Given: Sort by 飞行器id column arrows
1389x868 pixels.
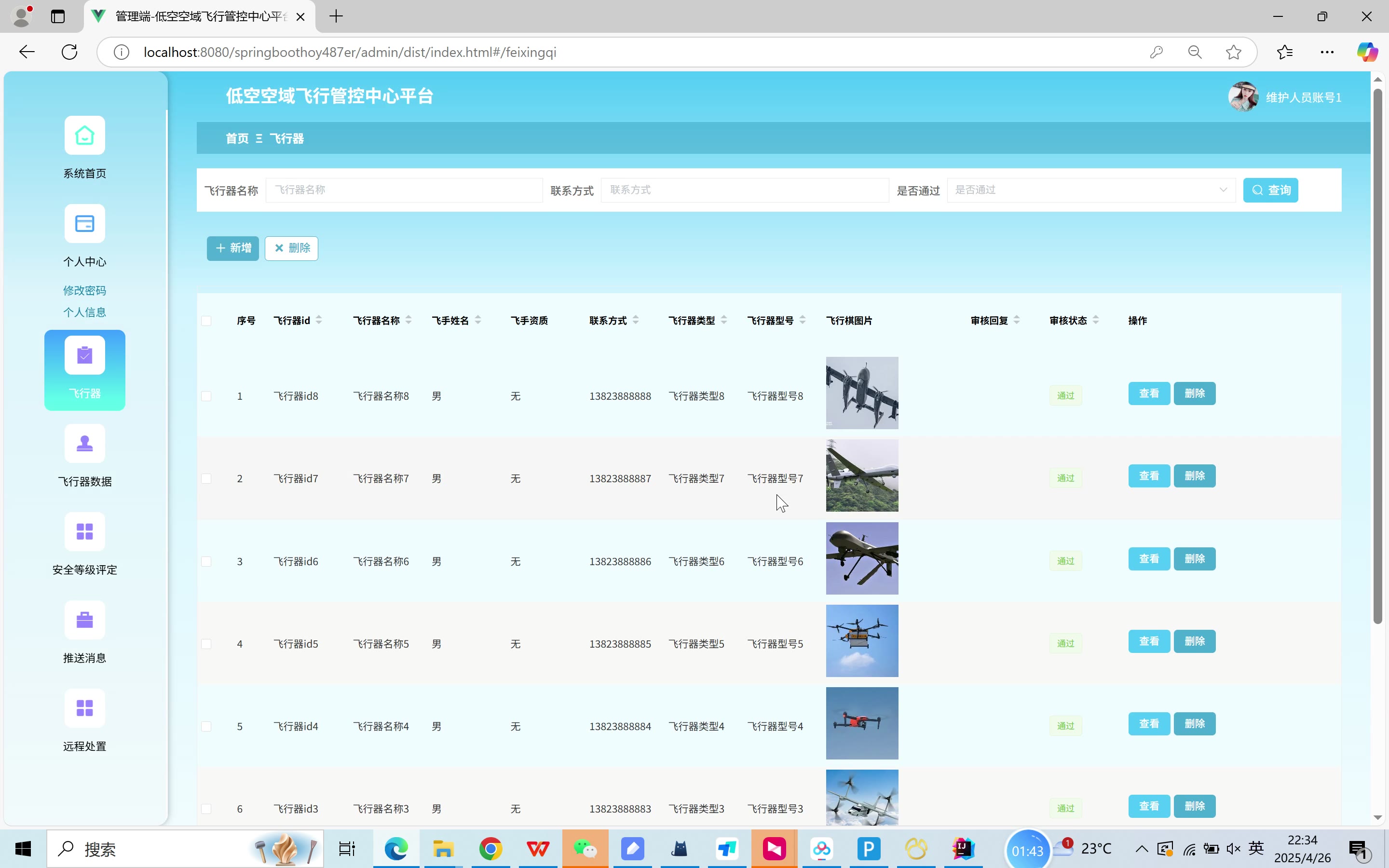Looking at the screenshot, I should 319,320.
